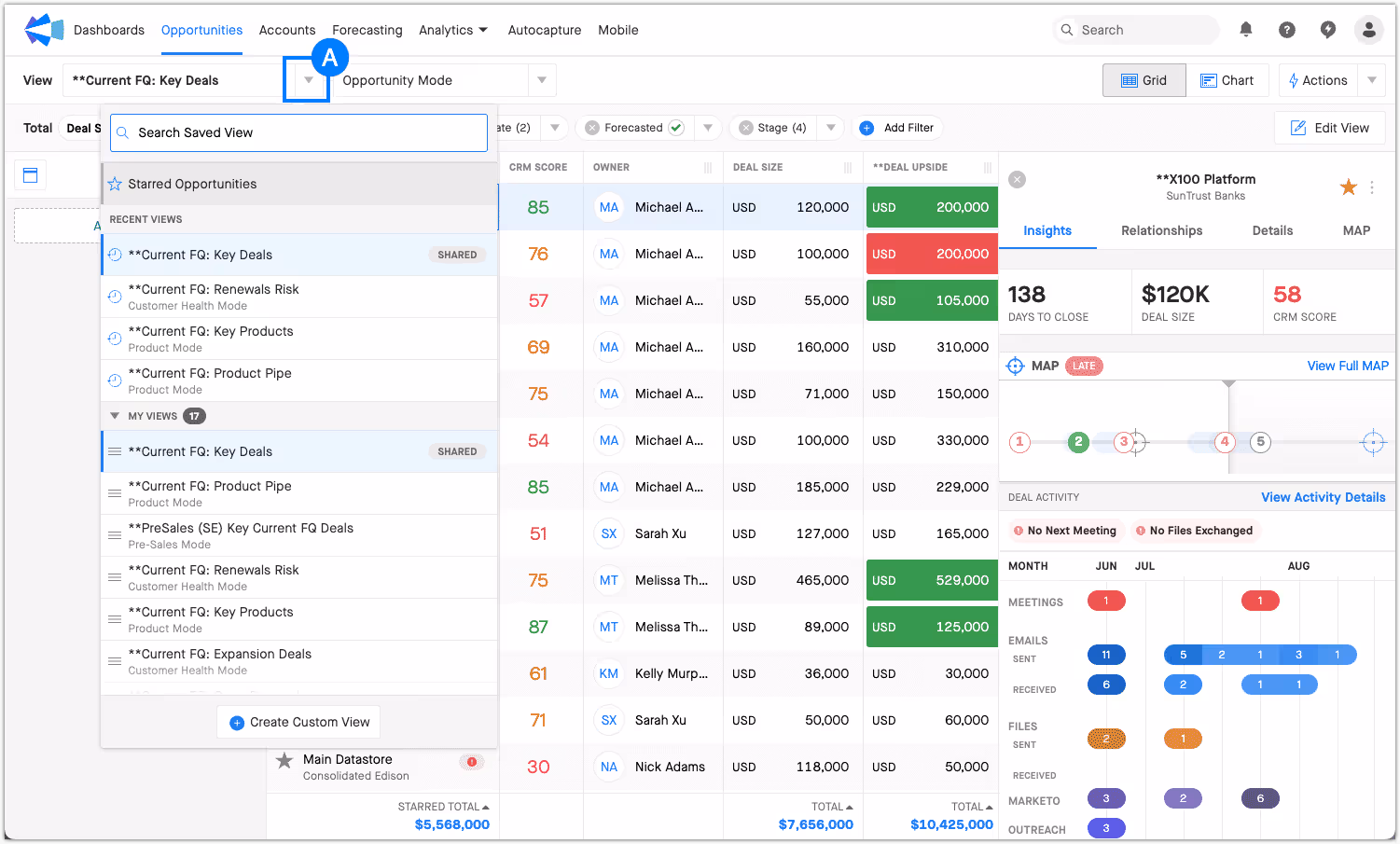The image size is (1400, 844).
Task: Collapse the My Views section
Action: [115, 416]
